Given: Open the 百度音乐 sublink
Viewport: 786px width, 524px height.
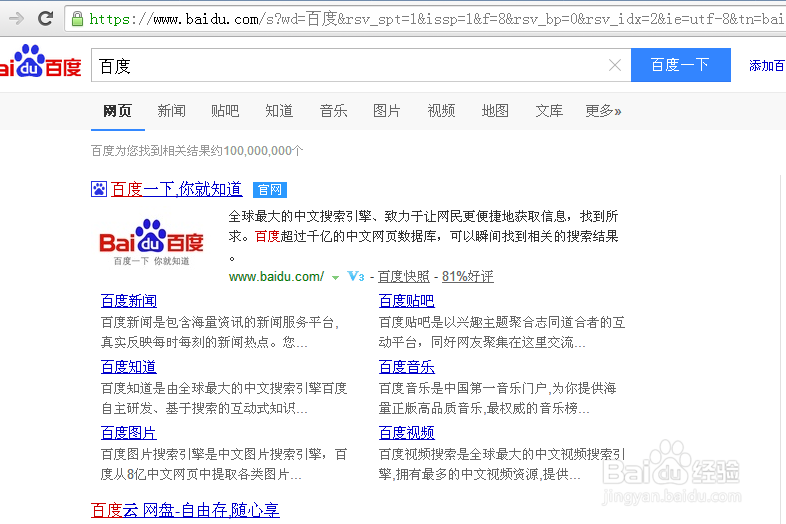Looking at the screenshot, I should (407, 367).
